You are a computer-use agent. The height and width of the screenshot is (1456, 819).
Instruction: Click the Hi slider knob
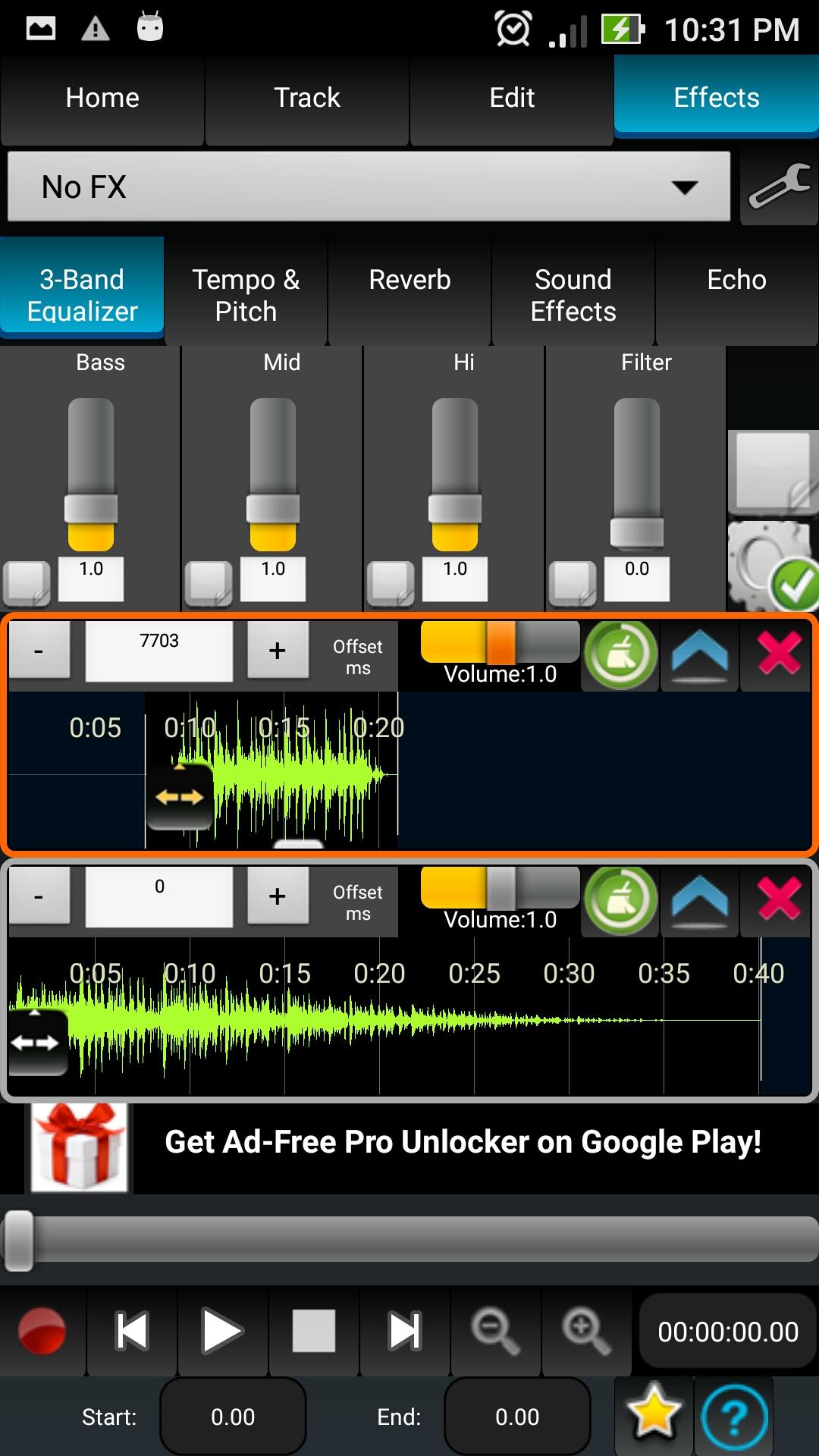click(455, 508)
